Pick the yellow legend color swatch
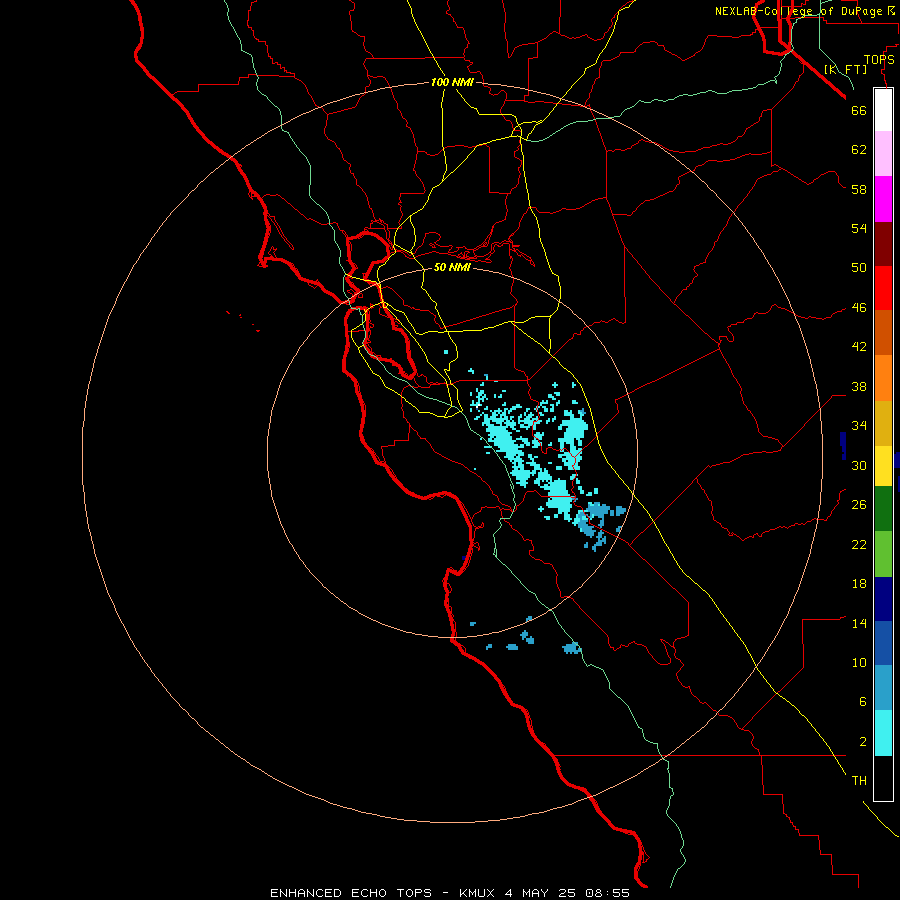Viewport: 900px width, 900px height. point(883,466)
